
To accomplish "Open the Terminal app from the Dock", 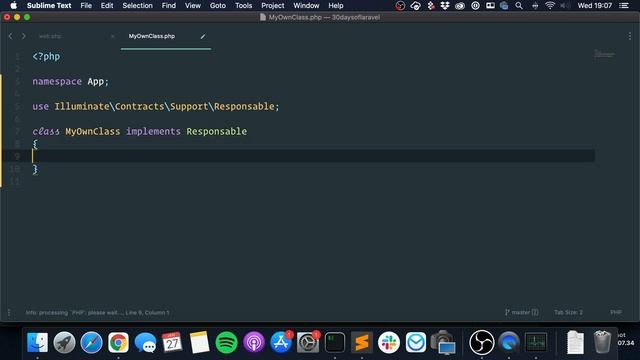I will pos(335,342).
